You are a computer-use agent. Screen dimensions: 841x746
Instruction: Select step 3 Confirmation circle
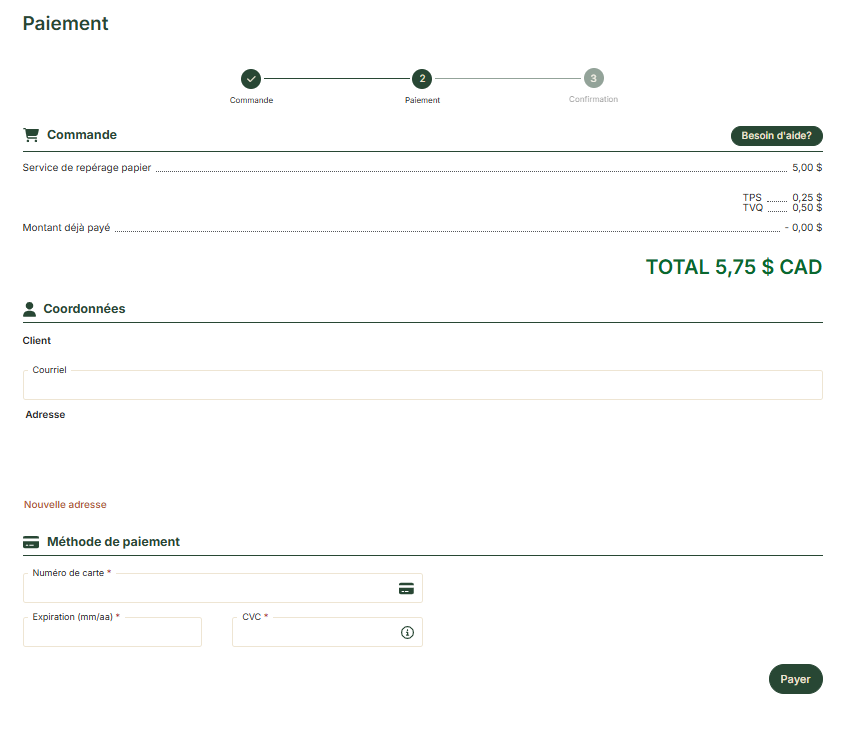click(593, 78)
